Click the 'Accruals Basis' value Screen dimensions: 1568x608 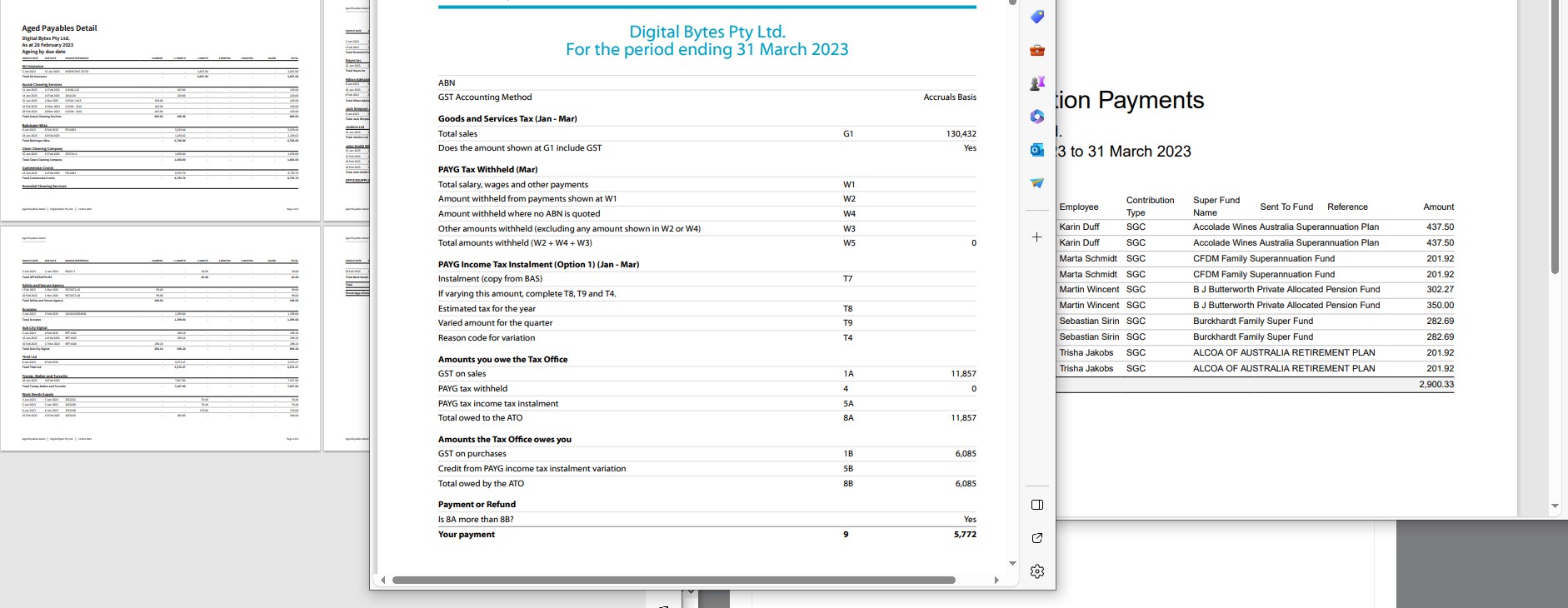point(950,97)
